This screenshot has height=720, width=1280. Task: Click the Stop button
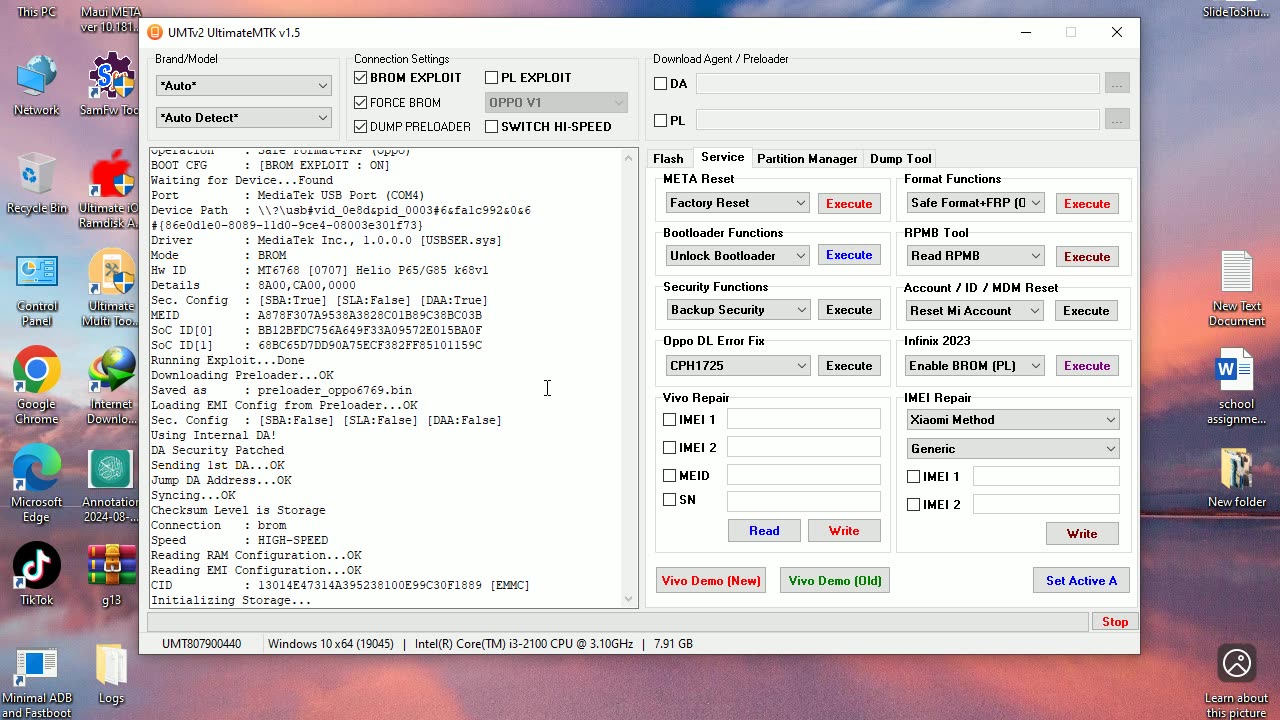coord(1115,622)
